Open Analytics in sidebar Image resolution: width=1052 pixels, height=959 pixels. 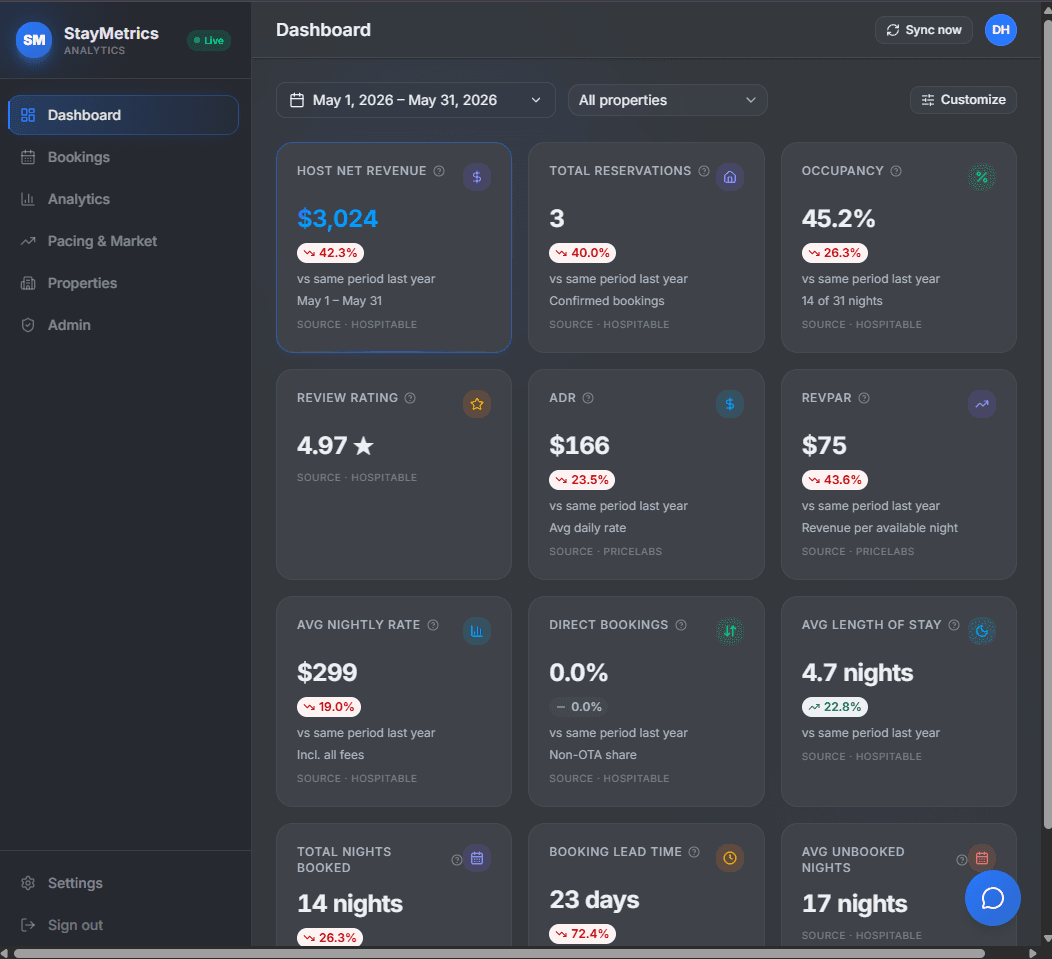coord(123,199)
